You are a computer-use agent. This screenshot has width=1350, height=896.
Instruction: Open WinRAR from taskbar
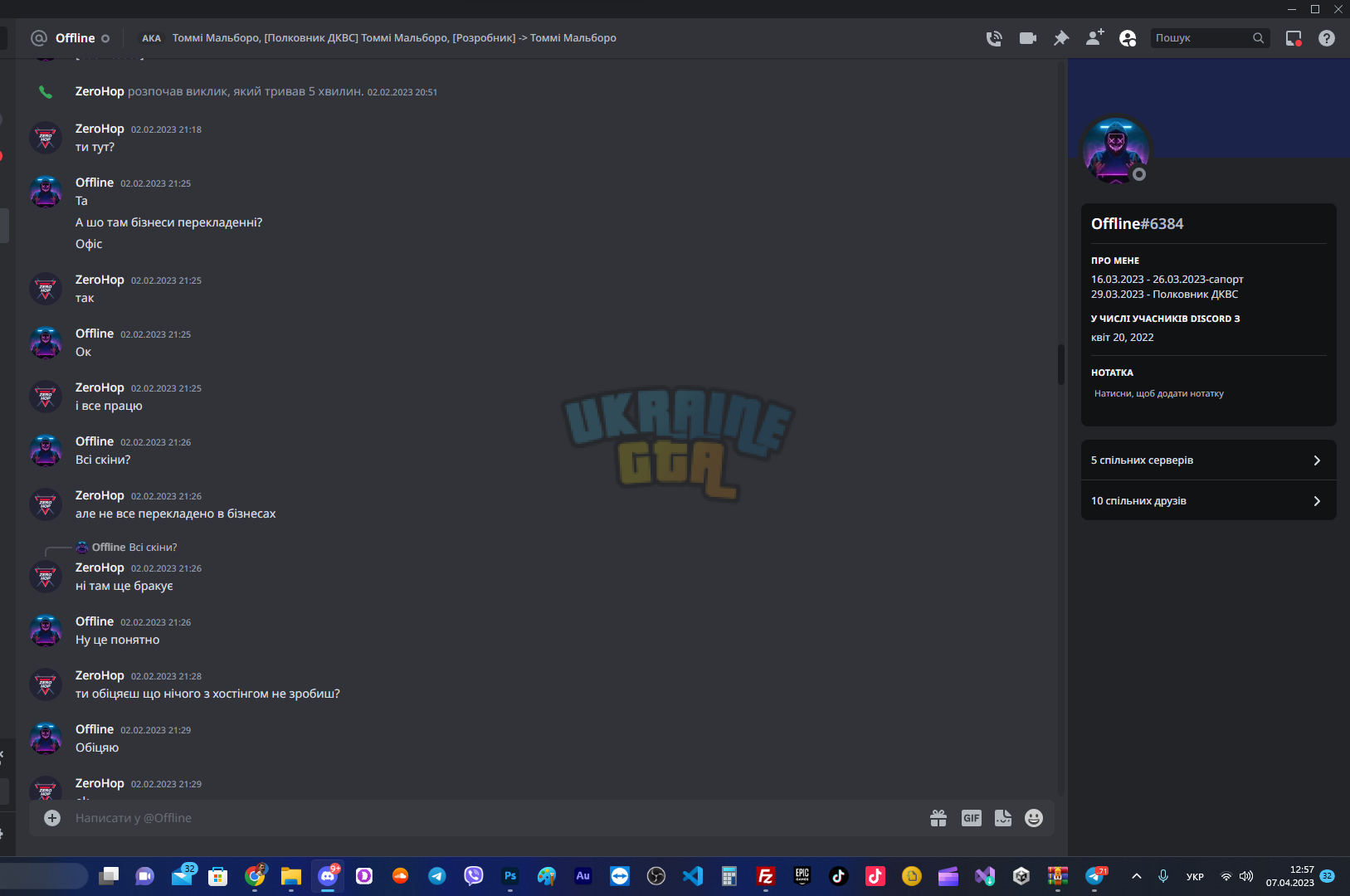pyautogui.click(x=1058, y=876)
